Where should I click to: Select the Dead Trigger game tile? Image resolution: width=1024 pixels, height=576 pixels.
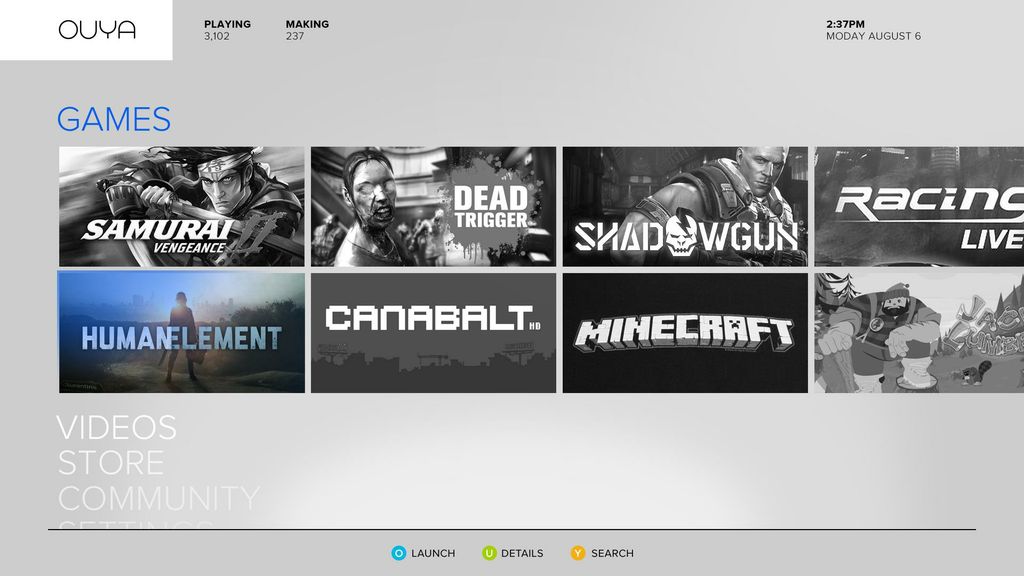(x=433, y=207)
